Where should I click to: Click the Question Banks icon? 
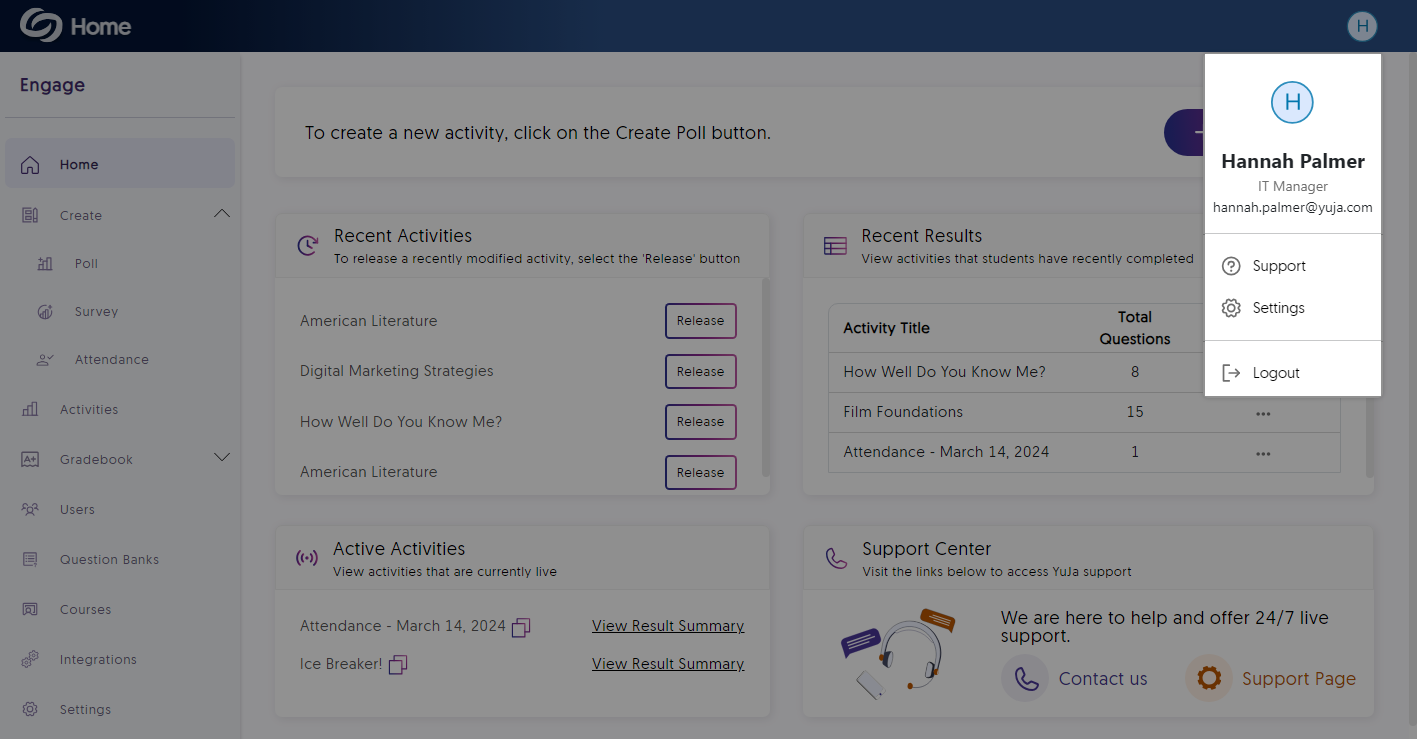[x=30, y=560]
